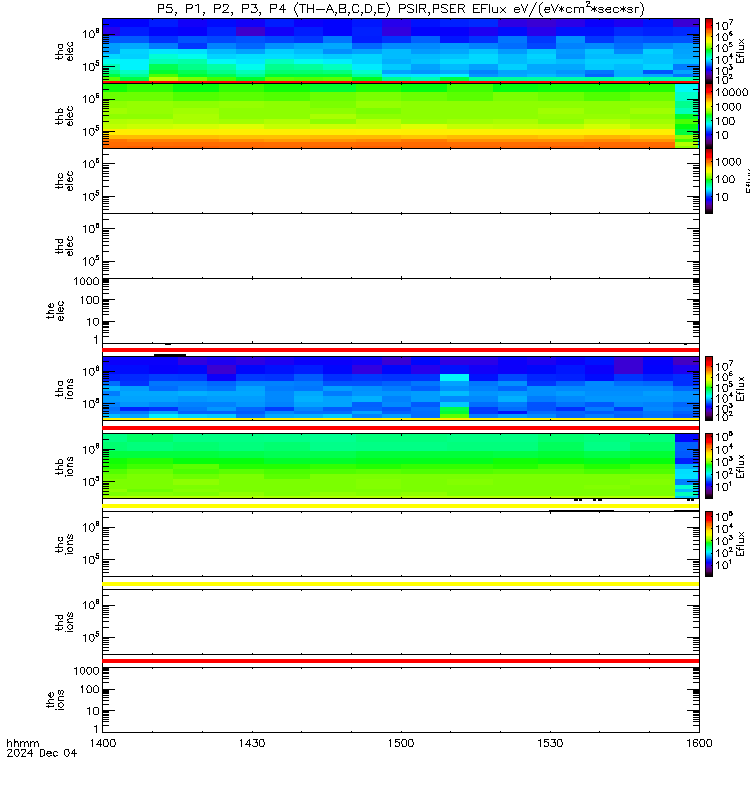Screen dimensions: 750x800
Task: Click the empty the ions plot panel
Action: (401, 700)
